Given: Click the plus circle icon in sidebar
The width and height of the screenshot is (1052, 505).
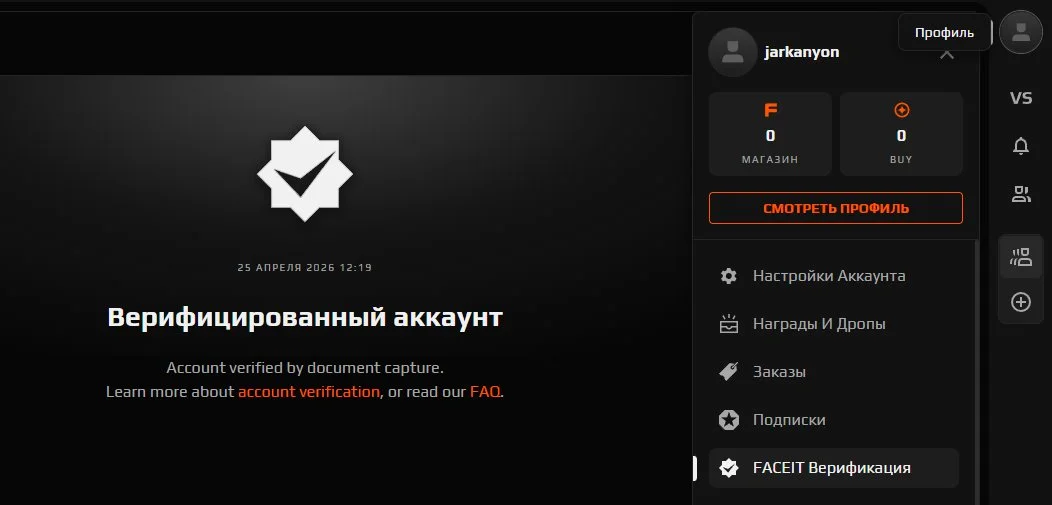Looking at the screenshot, I should [1020, 302].
